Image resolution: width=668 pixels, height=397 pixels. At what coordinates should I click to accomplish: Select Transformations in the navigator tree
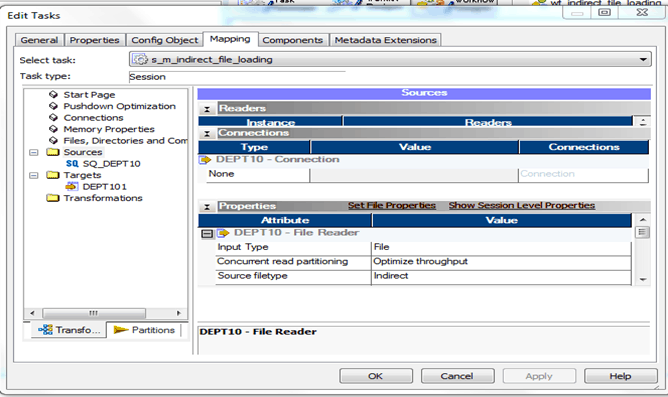coord(103,198)
